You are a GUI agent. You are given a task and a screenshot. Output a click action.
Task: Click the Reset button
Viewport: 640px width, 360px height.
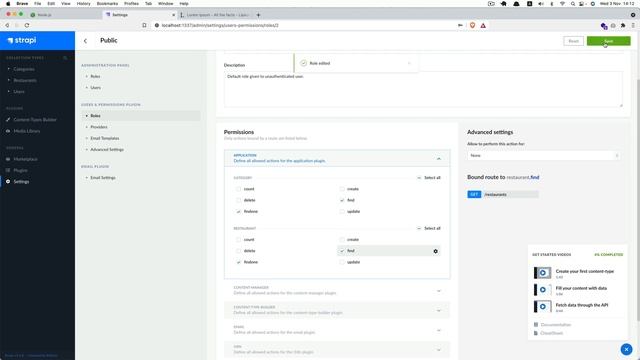(573, 41)
